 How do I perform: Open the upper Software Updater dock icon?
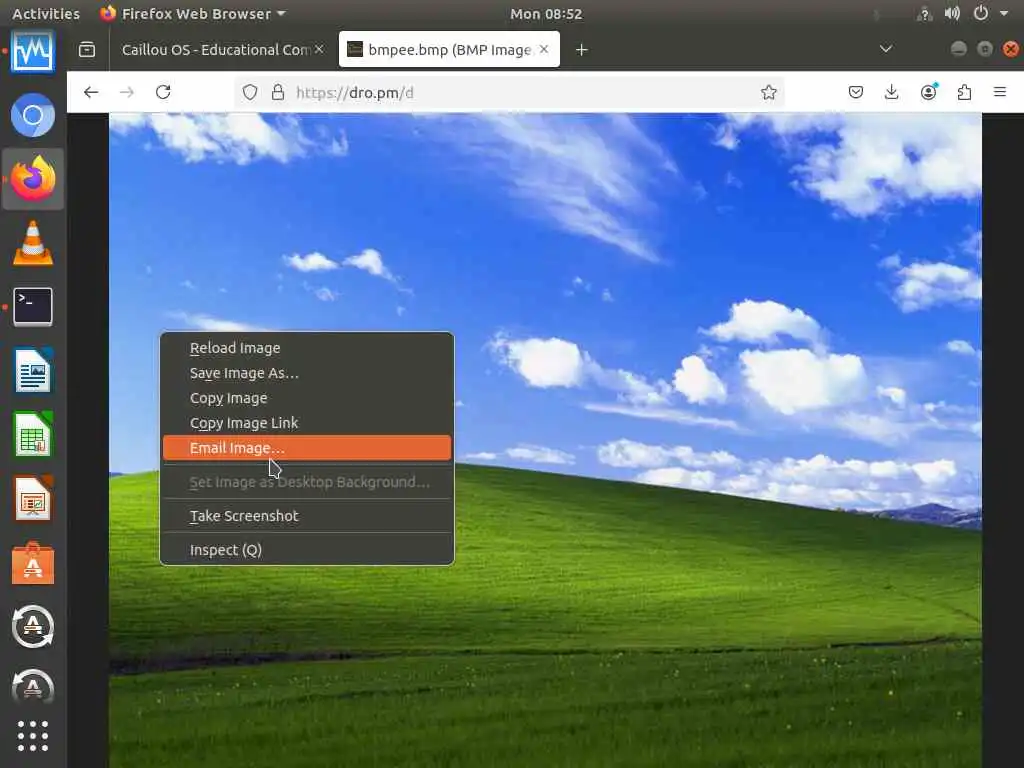pyautogui.click(x=33, y=626)
